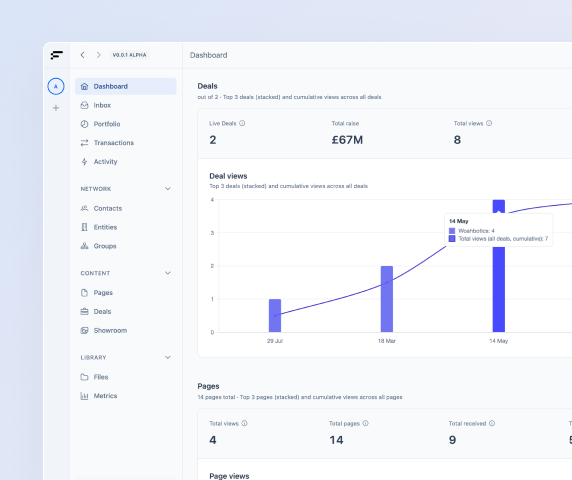Click the Woahbotics legend color swatch
This screenshot has width=572, height=480.
pyautogui.click(x=452, y=231)
